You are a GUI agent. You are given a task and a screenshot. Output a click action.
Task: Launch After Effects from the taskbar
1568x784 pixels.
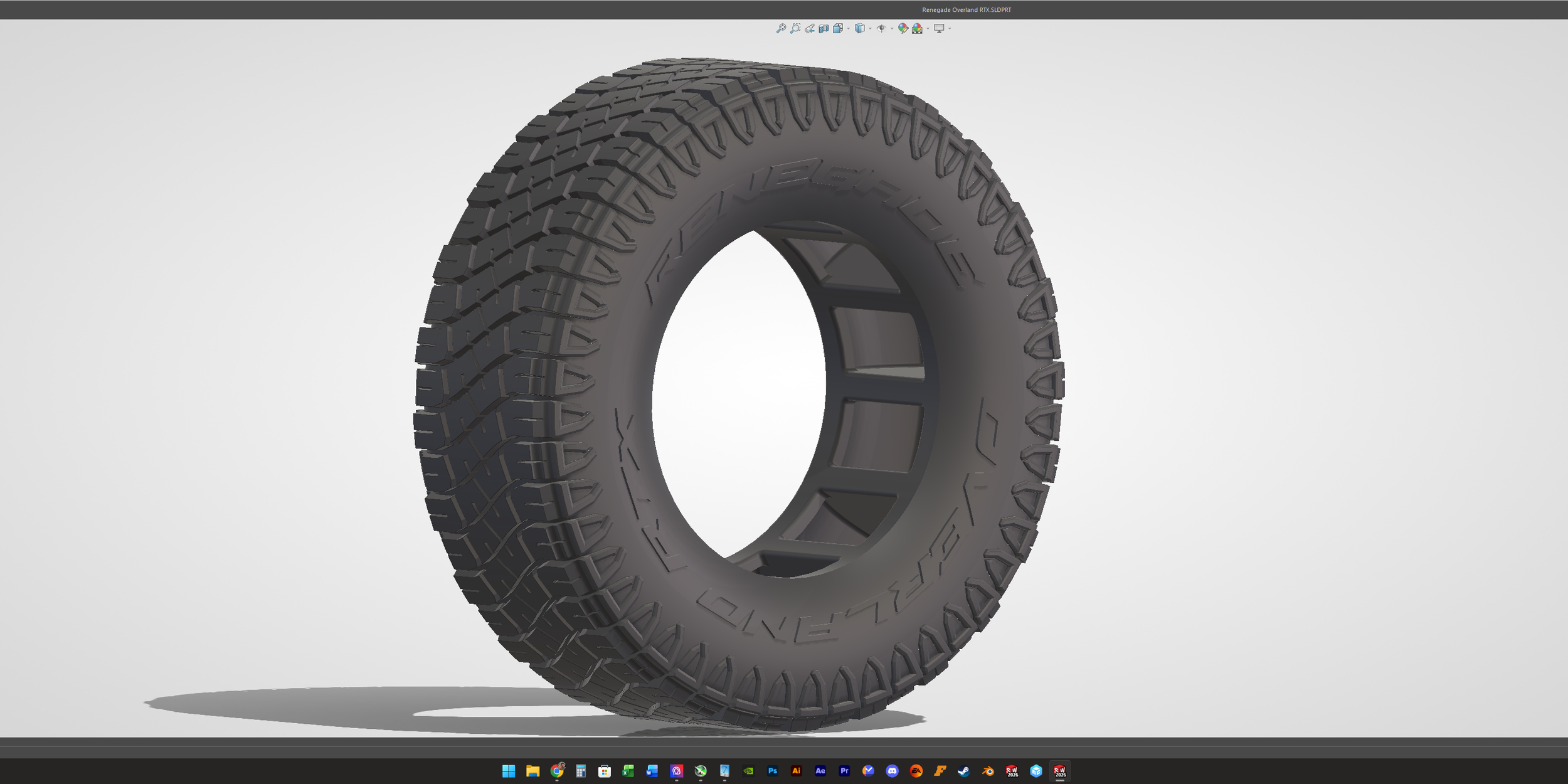point(820,771)
